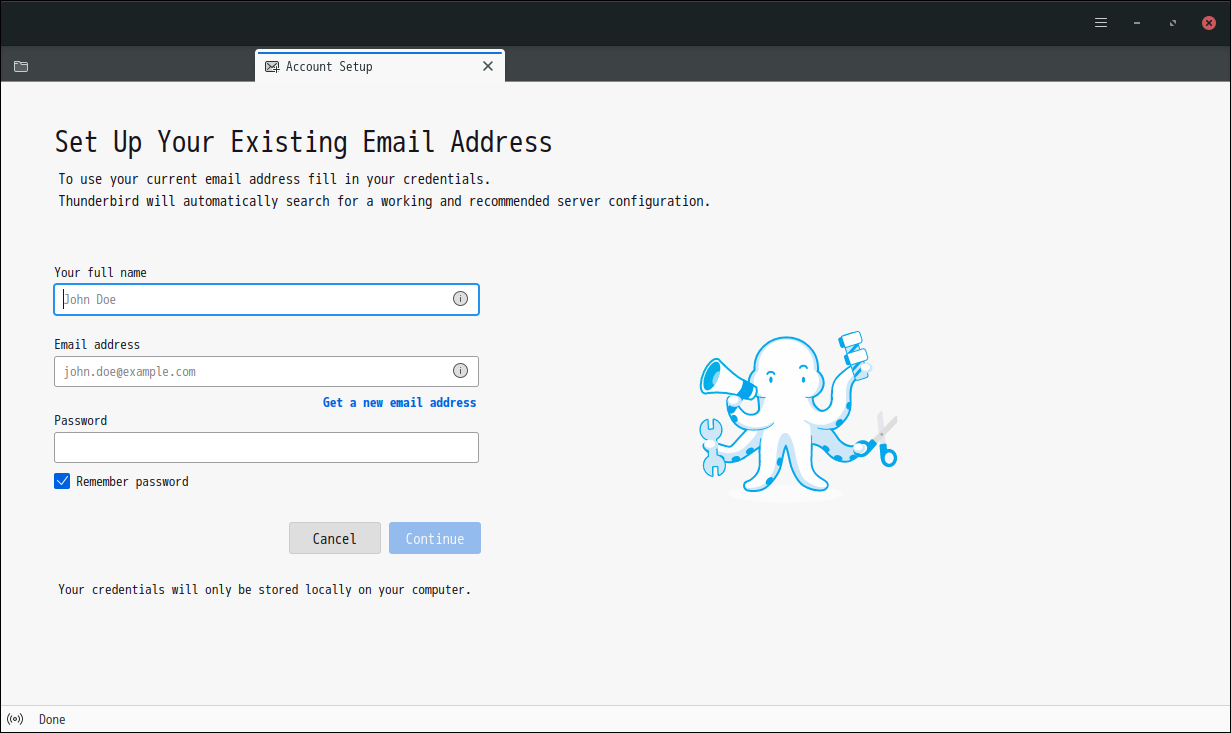Open the Thunderbird hamburger application menu
Viewport: 1231px width, 733px height.
point(1101,23)
